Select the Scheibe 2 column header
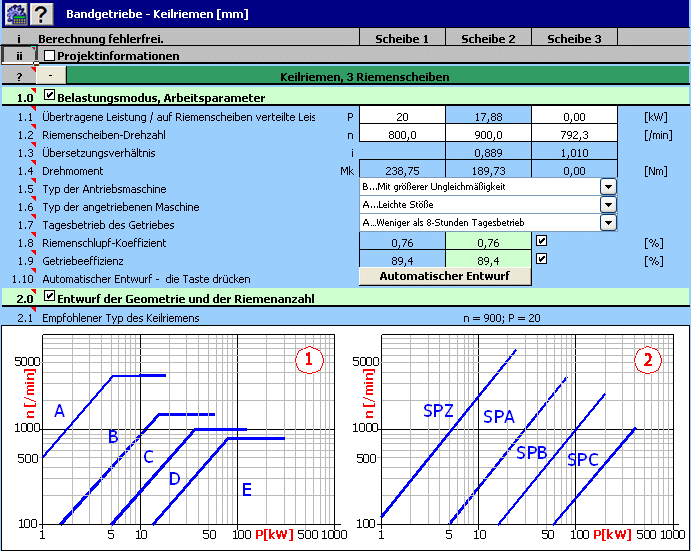The height and width of the screenshot is (551, 691). click(x=488, y=38)
